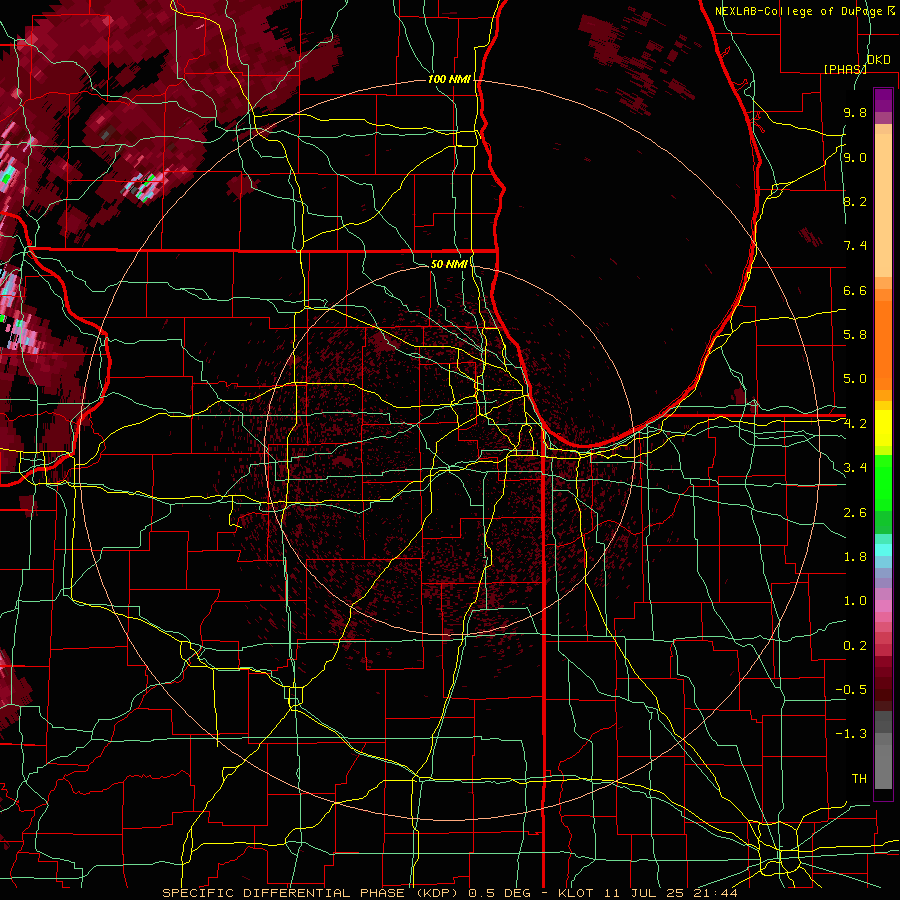The width and height of the screenshot is (900, 900).
Task: Pick the purple band atop color scale
Action: 883,100
